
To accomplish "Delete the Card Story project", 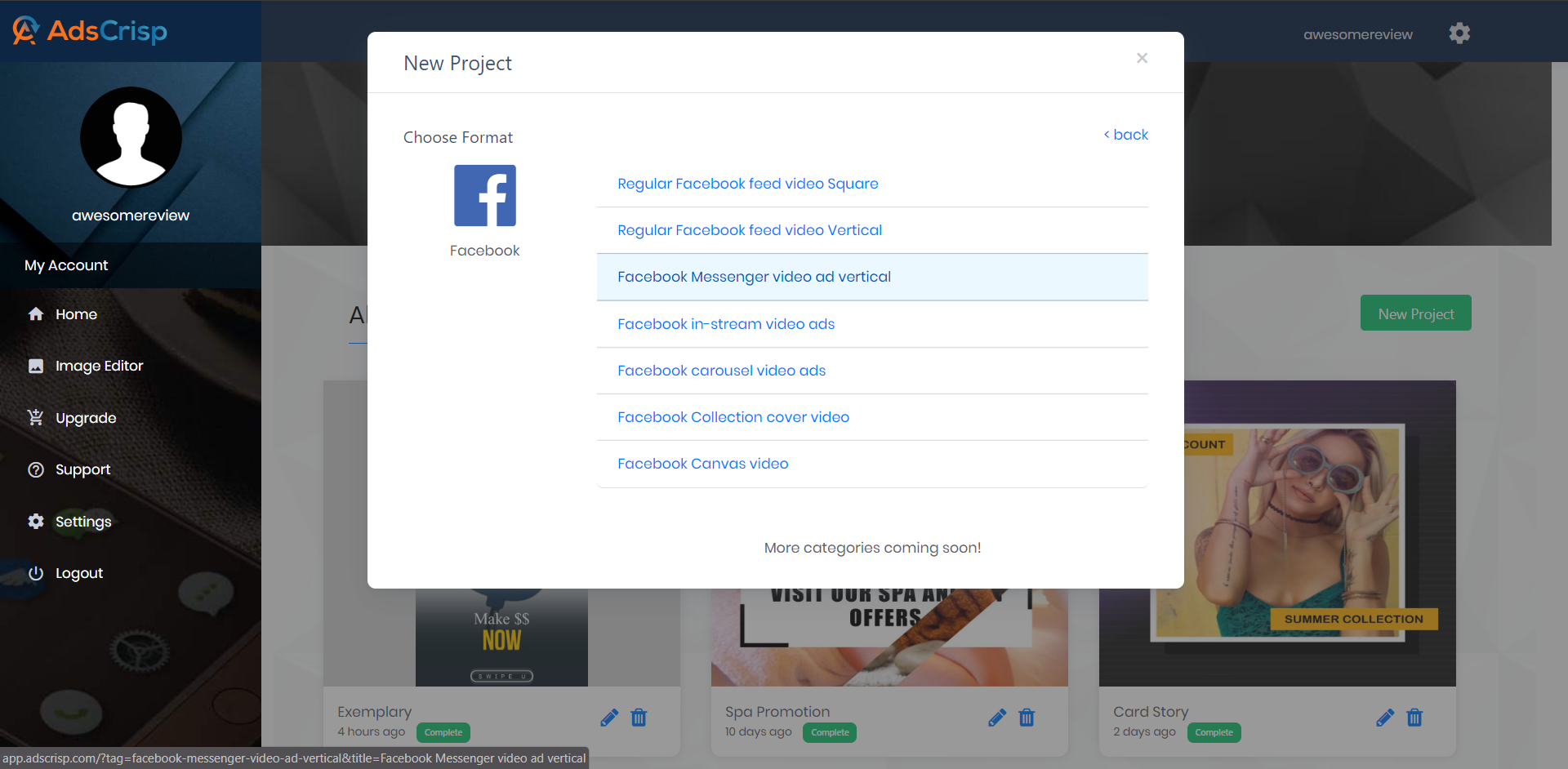I will pyautogui.click(x=1414, y=718).
